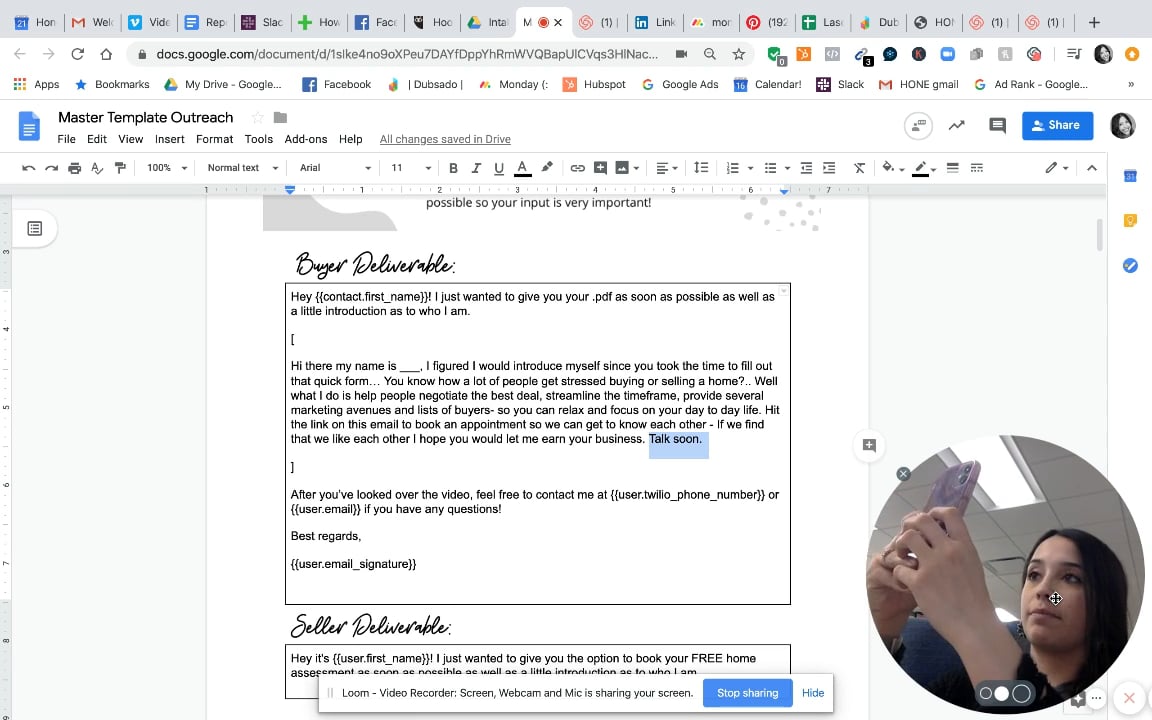Open the Google Calendar side panel
The width and height of the screenshot is (1152, 720).
(1130, 176)
